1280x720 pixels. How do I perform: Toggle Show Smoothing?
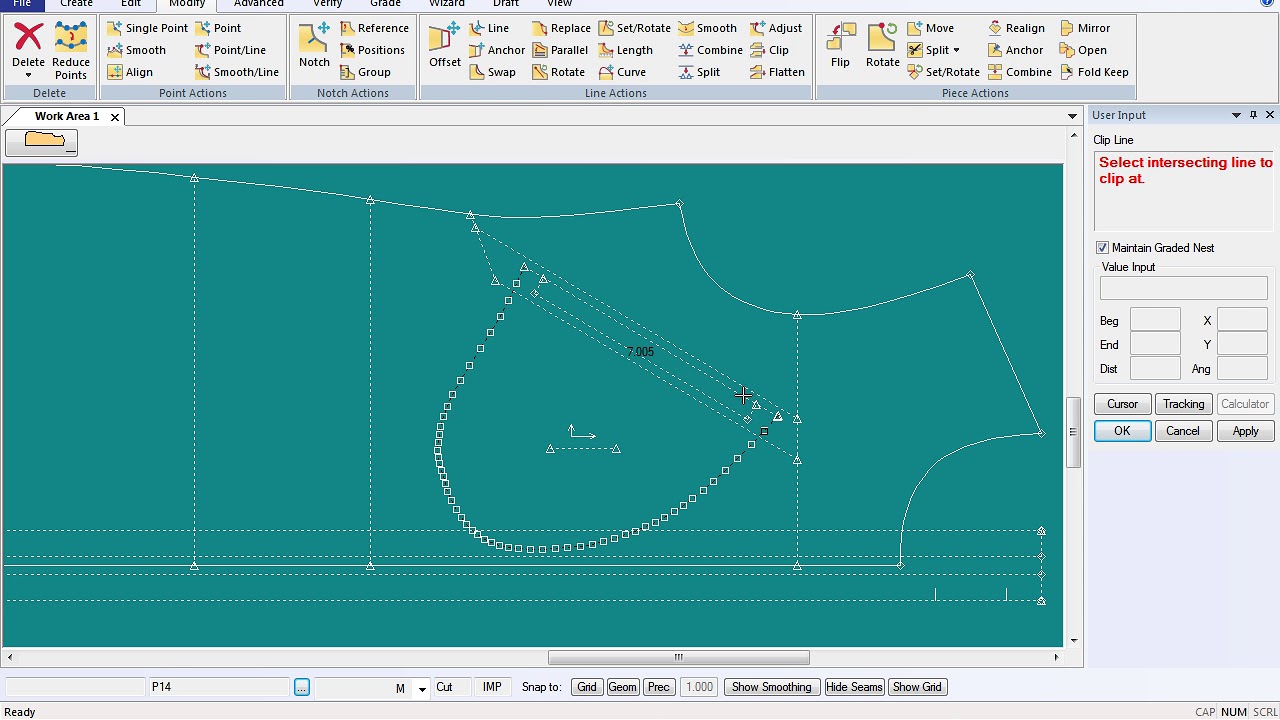(x=771, y=687)
